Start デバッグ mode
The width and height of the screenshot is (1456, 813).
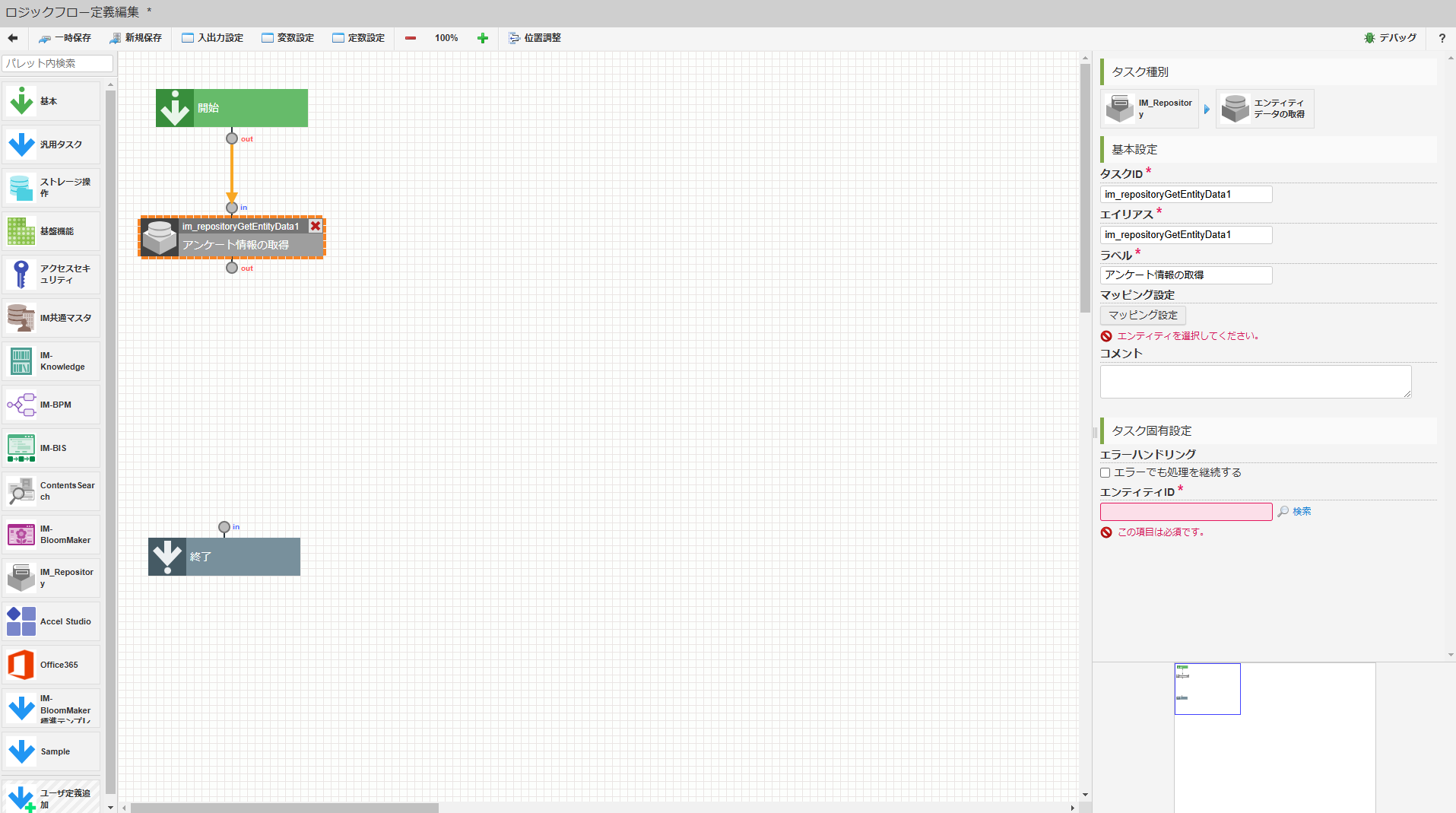(x=1390, y=37)
